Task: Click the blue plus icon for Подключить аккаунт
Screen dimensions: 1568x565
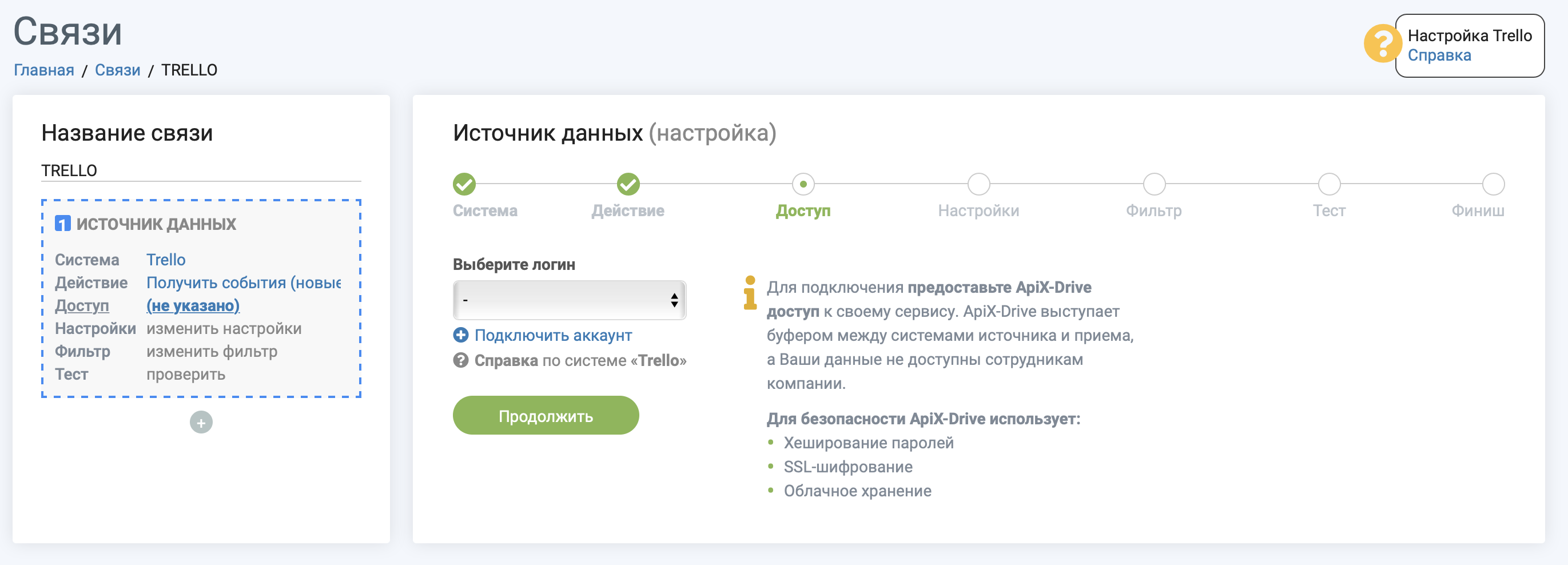Action: 461,335
